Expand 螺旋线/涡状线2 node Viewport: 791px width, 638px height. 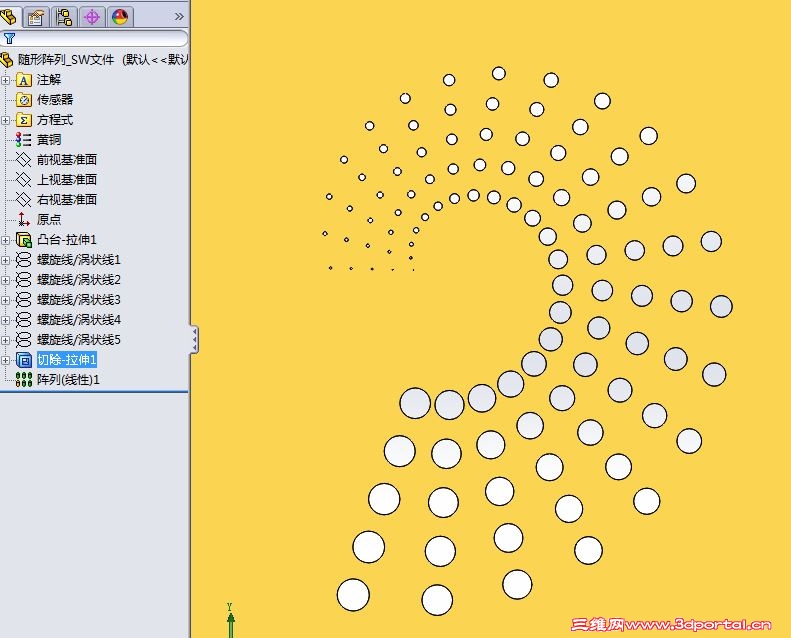point(6,280)
